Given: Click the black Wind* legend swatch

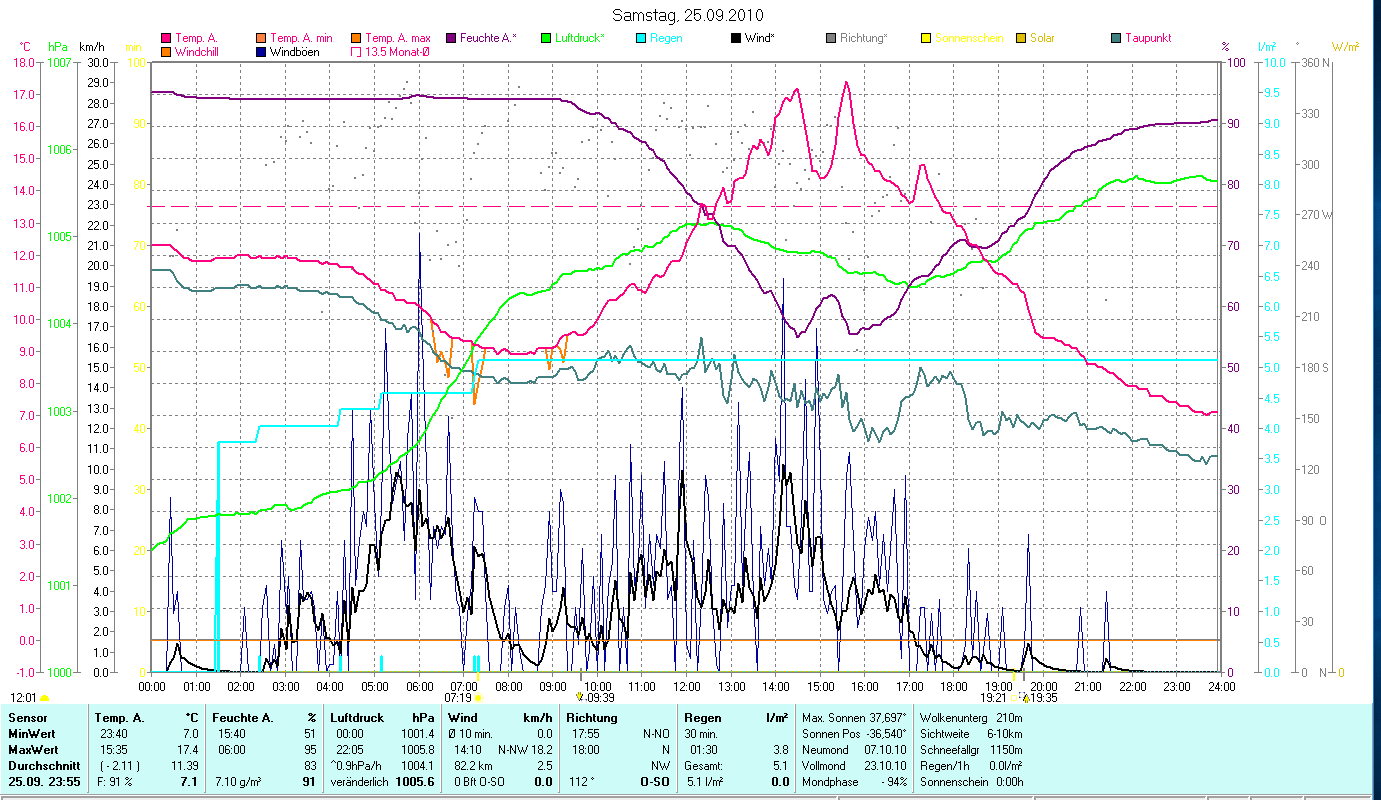Looking at the screenshot, I should 735,38.
